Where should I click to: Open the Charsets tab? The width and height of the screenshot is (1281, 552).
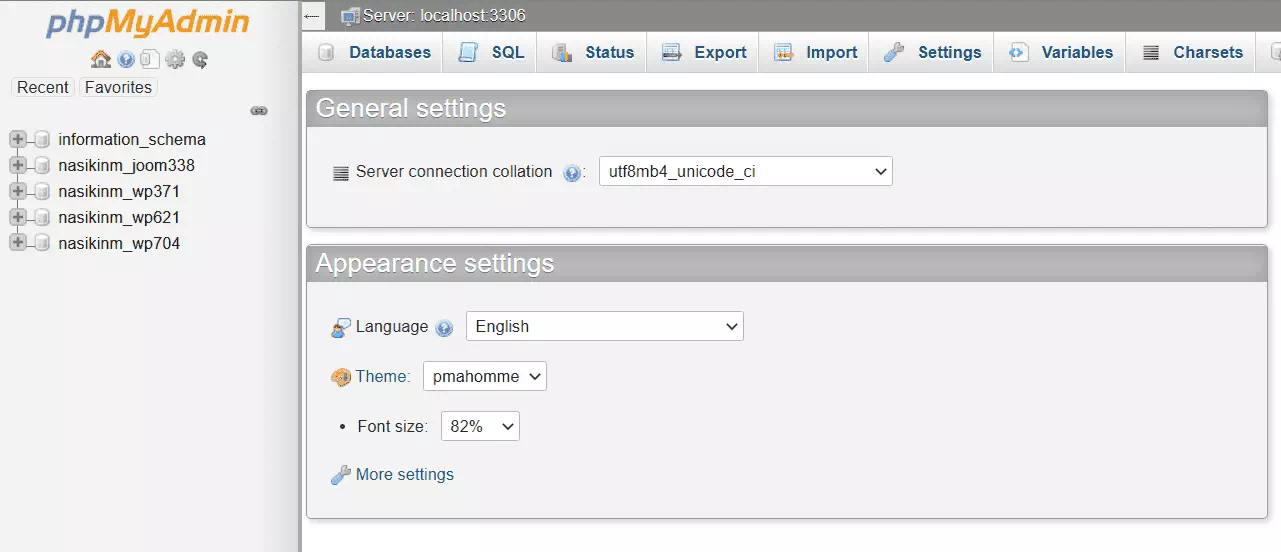click(x=1191, y=53)
